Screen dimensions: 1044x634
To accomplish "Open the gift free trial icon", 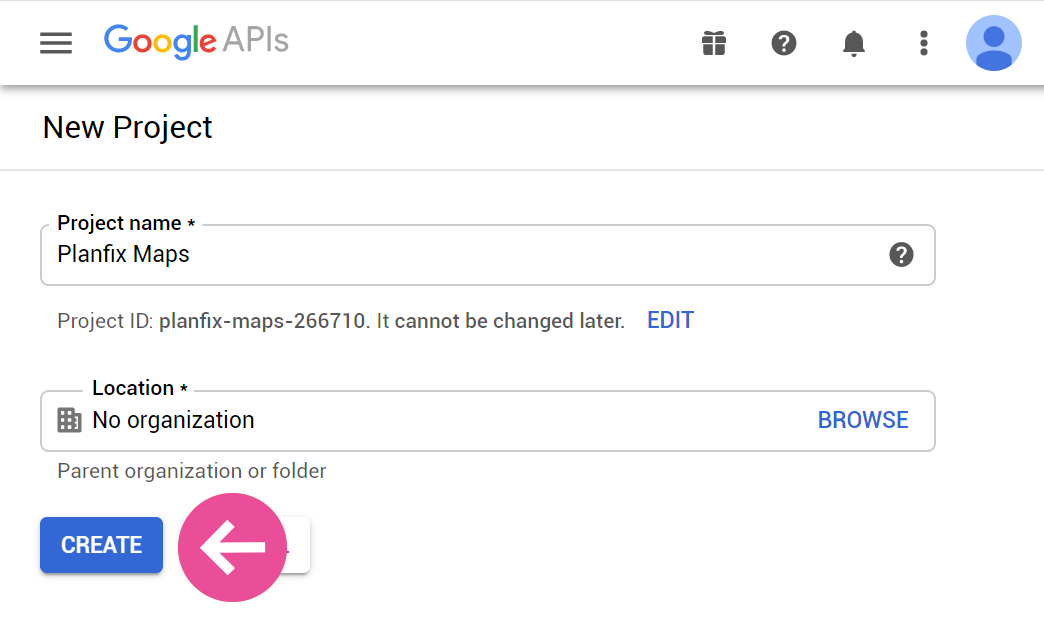I will (x=714, y=43).
